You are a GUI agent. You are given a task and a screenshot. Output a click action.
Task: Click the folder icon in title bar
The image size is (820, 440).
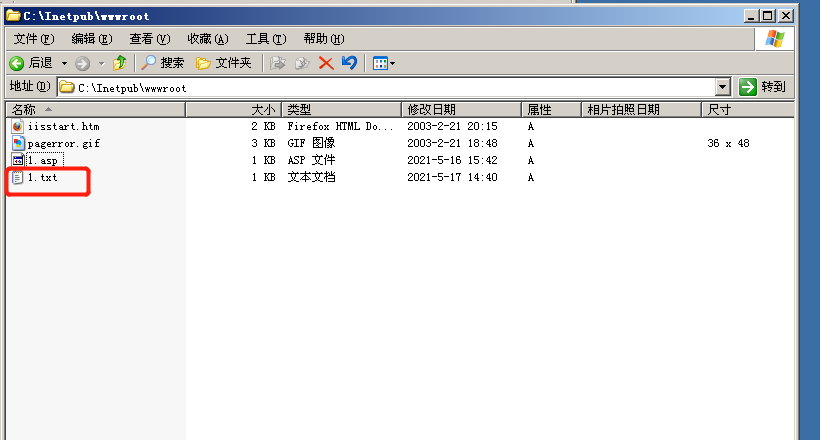(13, 16)
